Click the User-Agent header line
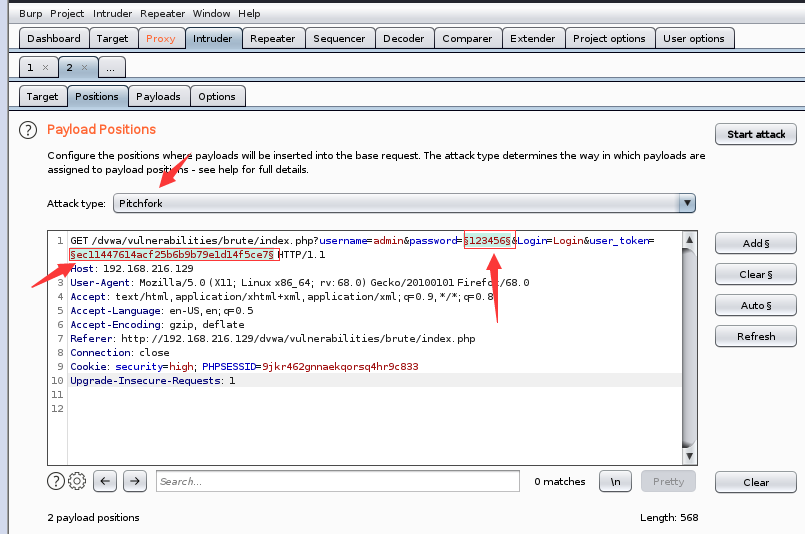805x534 pixels. click(x=300, y=282)
